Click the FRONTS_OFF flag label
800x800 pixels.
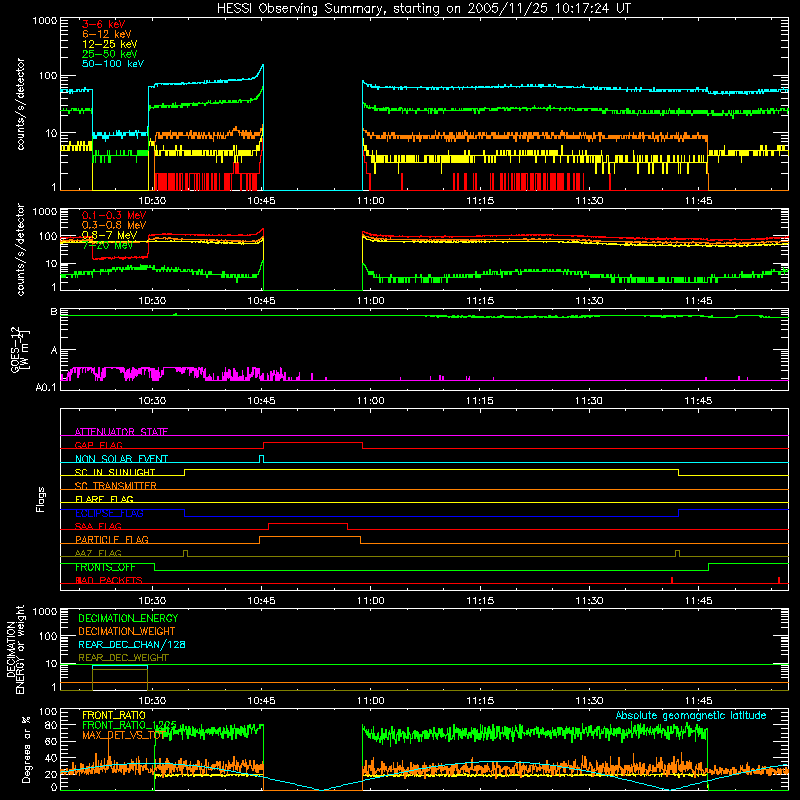105,567
